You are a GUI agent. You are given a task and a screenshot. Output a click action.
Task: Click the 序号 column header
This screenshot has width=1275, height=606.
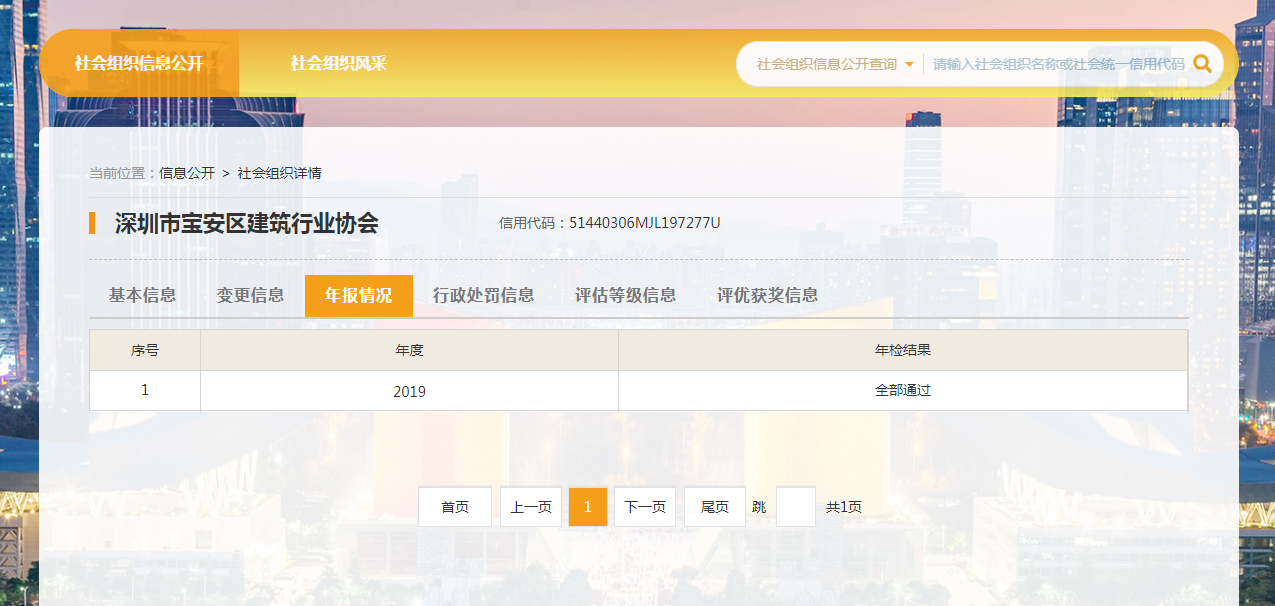click(145, 350)
